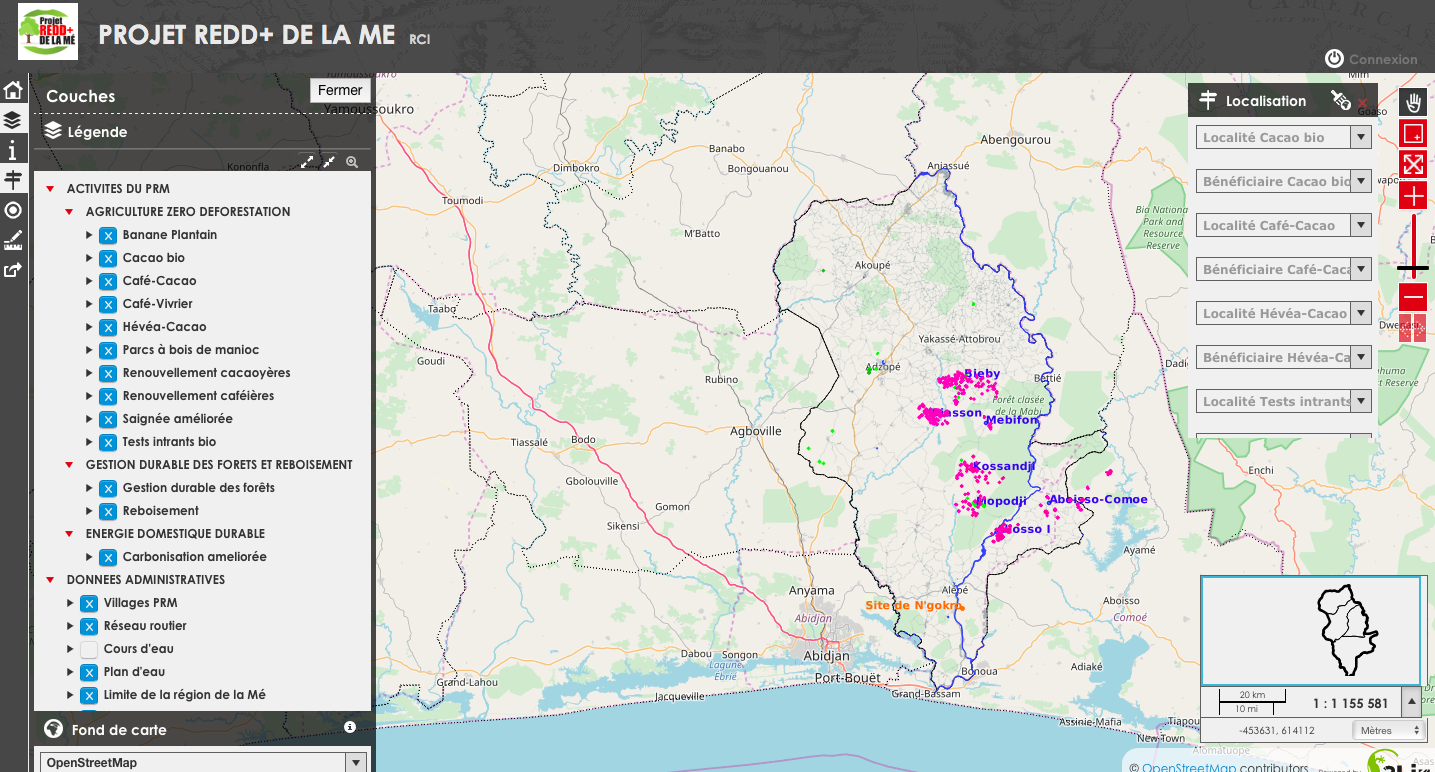The image size is (1435, 772).
Task: Zoom in with plus button
Action: (1413, 195)
